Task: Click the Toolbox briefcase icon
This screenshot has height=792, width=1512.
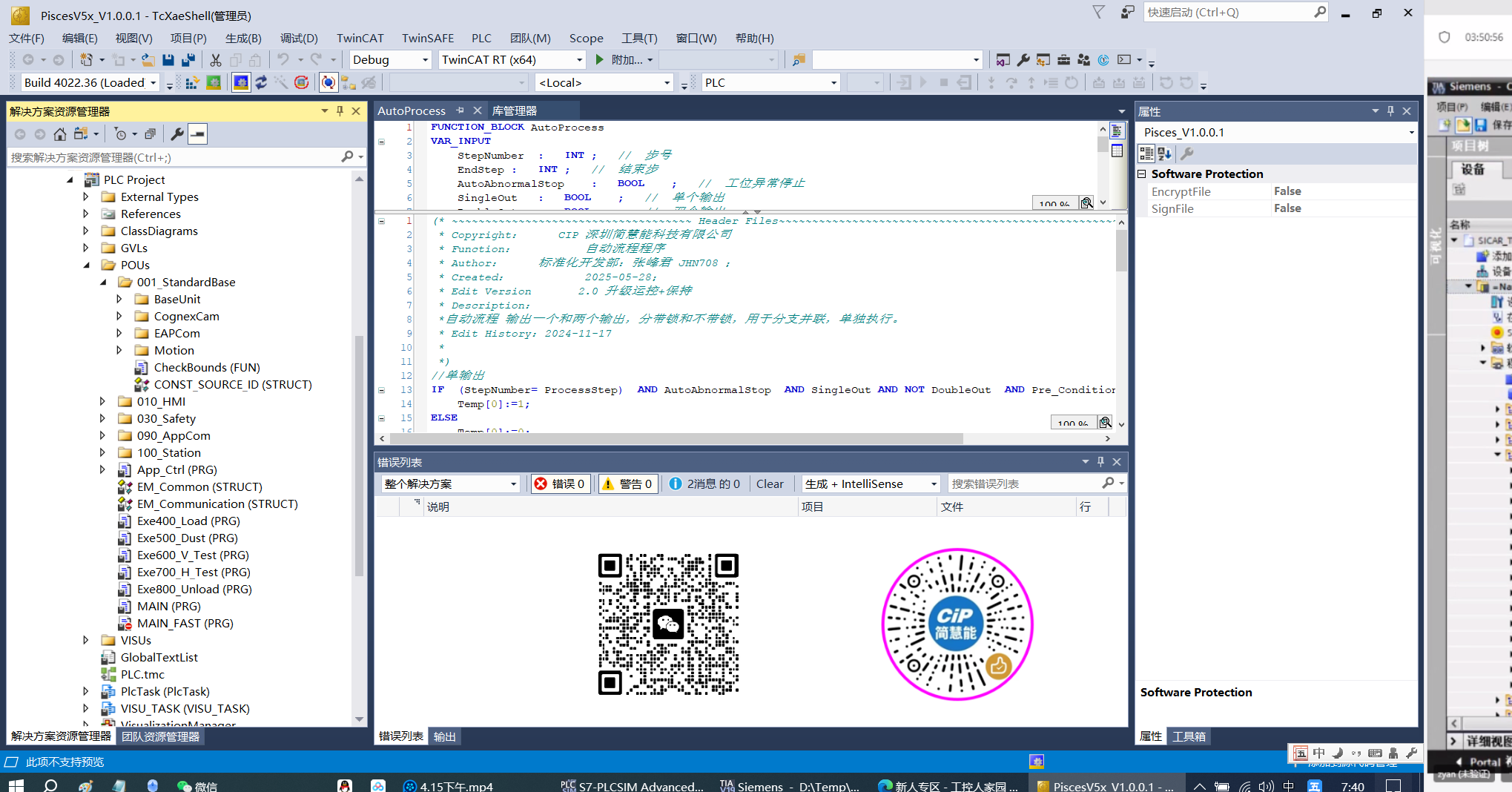Action: tap(1063, 60)
